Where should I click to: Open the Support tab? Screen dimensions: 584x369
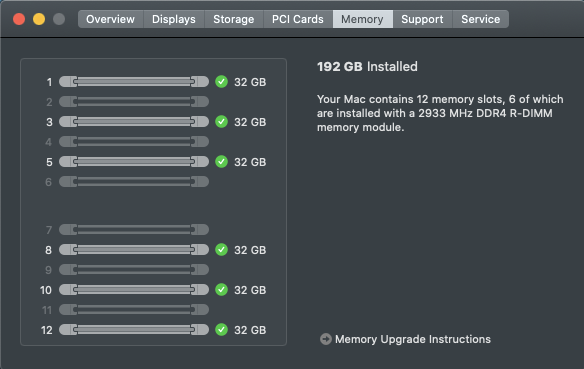point(422,19)
